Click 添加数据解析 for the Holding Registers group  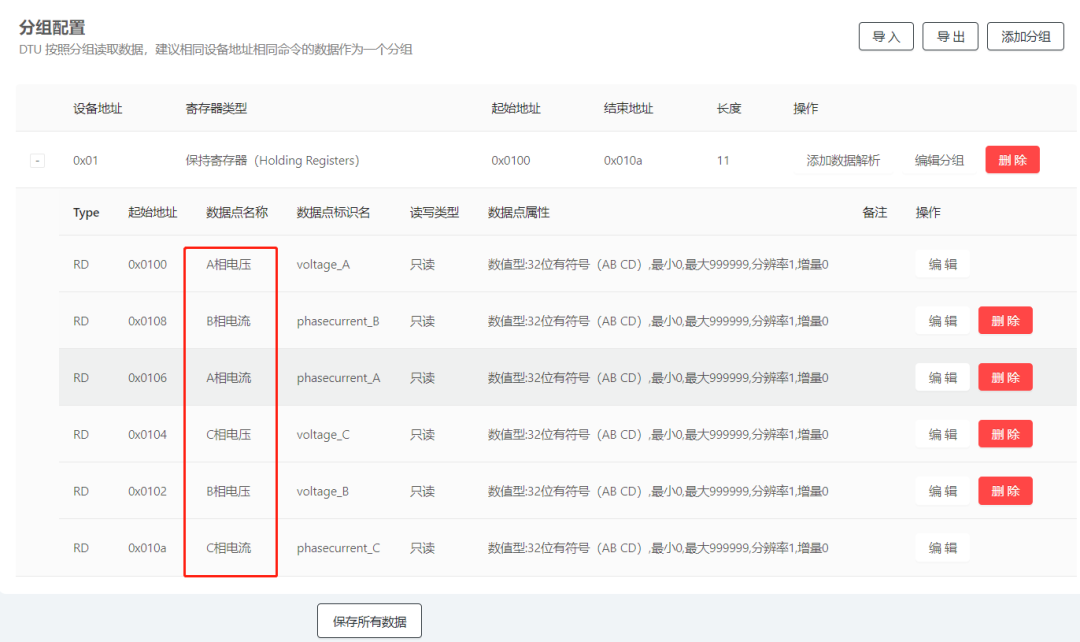coord(843,160)
